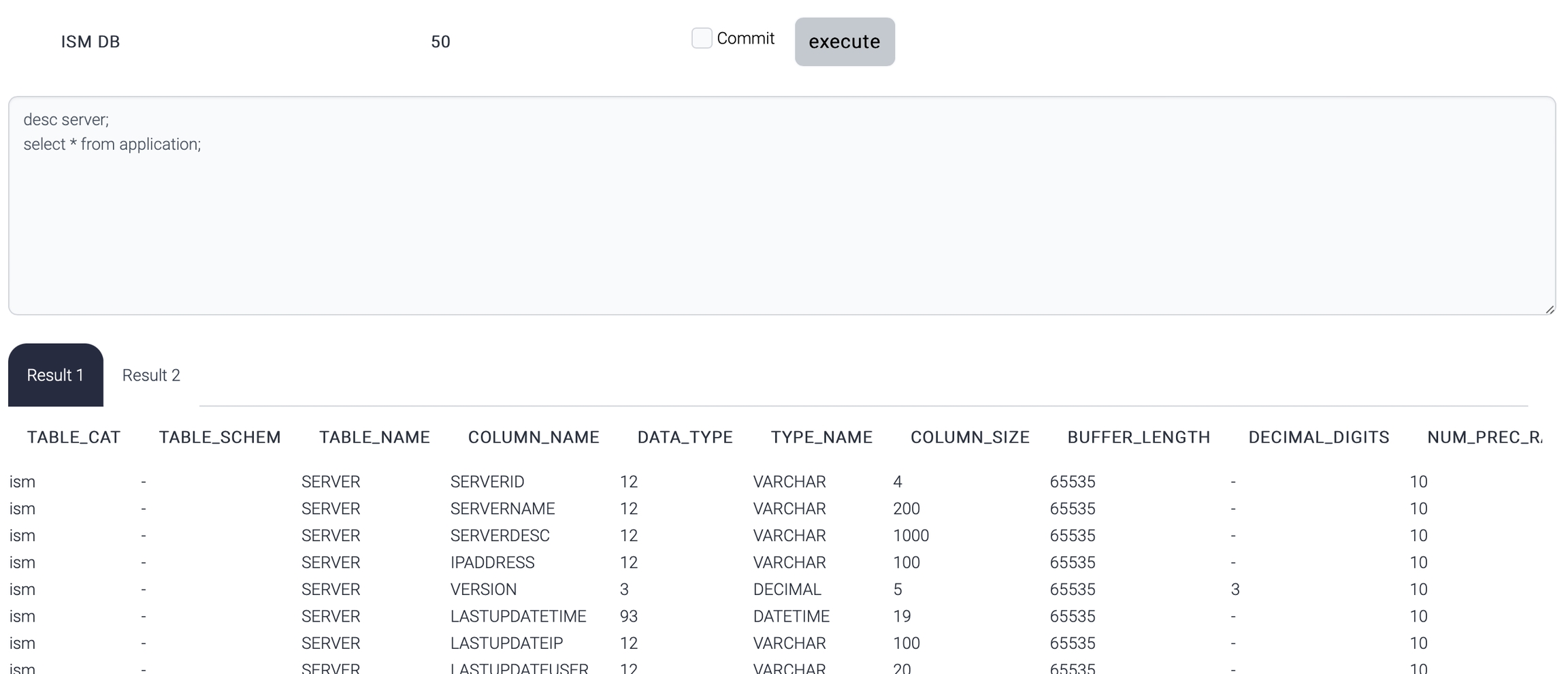Click the TABLE_SCHEM column header
This screenshot has height=674, width=1568.
220,437
